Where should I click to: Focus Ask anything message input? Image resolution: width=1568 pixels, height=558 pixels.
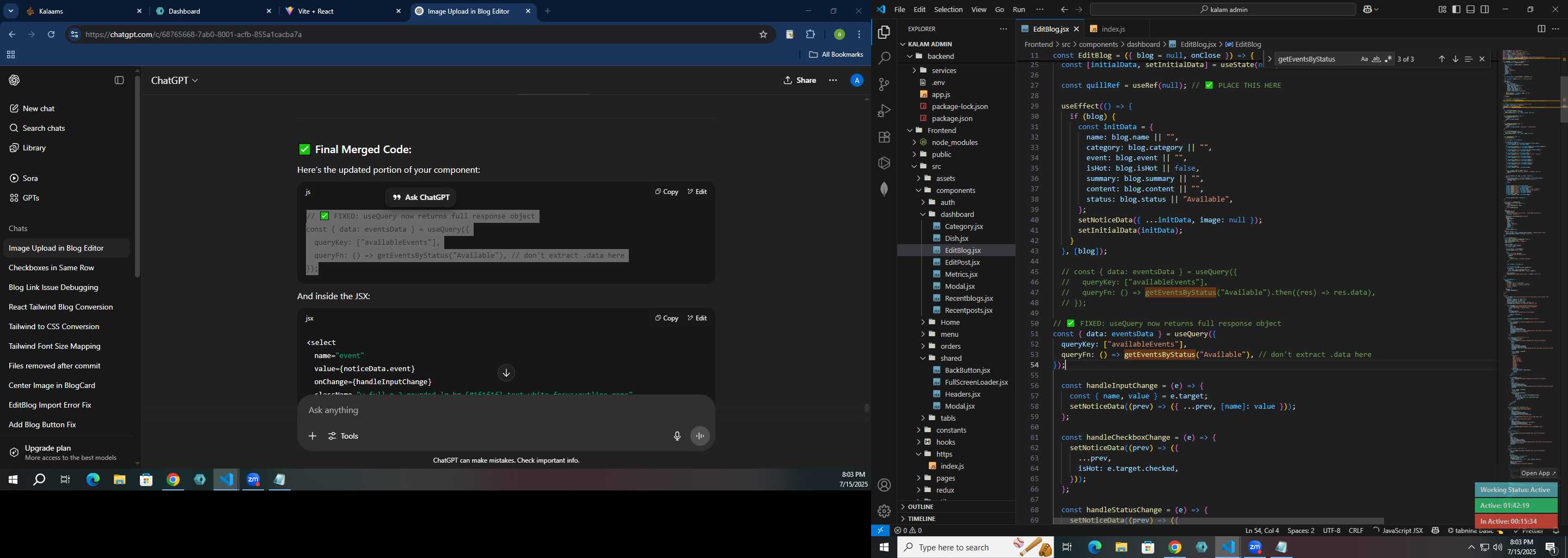(505, 410)
